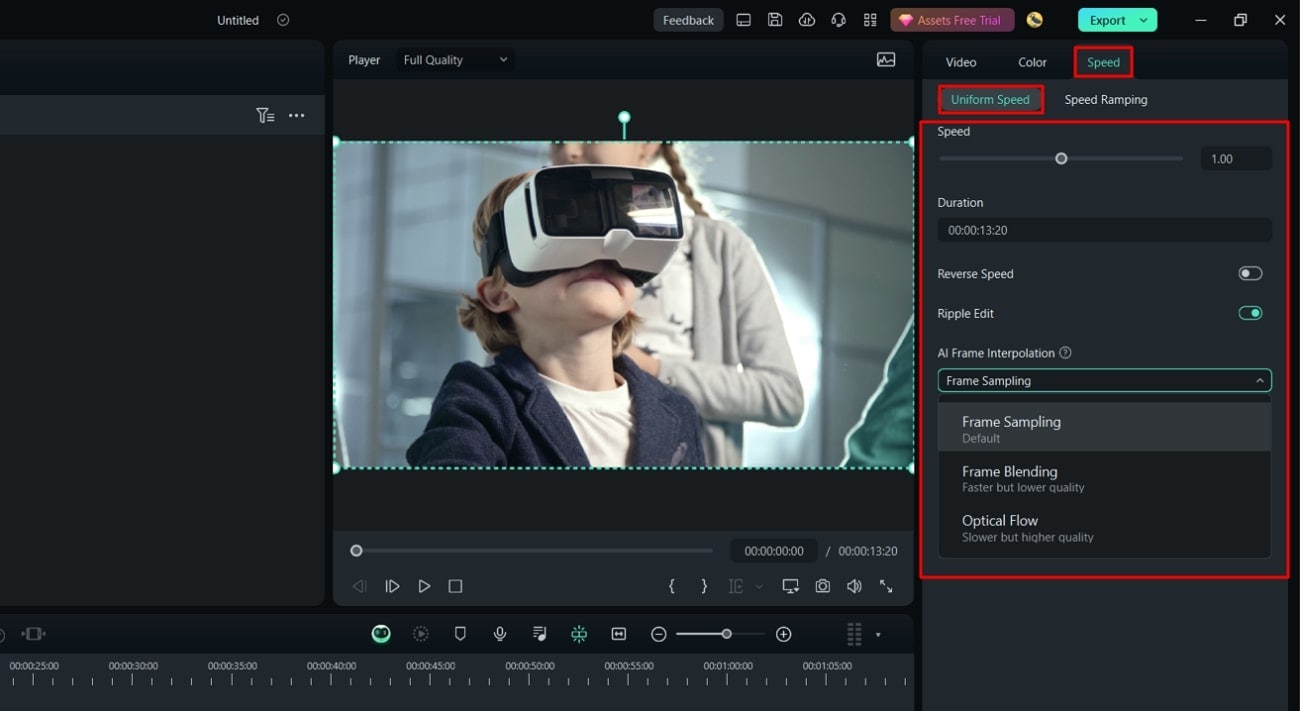The height and width of the screenshot is (711, 1300).
Task: Click the Speed slider handle
Action: click(x=1061, y=158)
